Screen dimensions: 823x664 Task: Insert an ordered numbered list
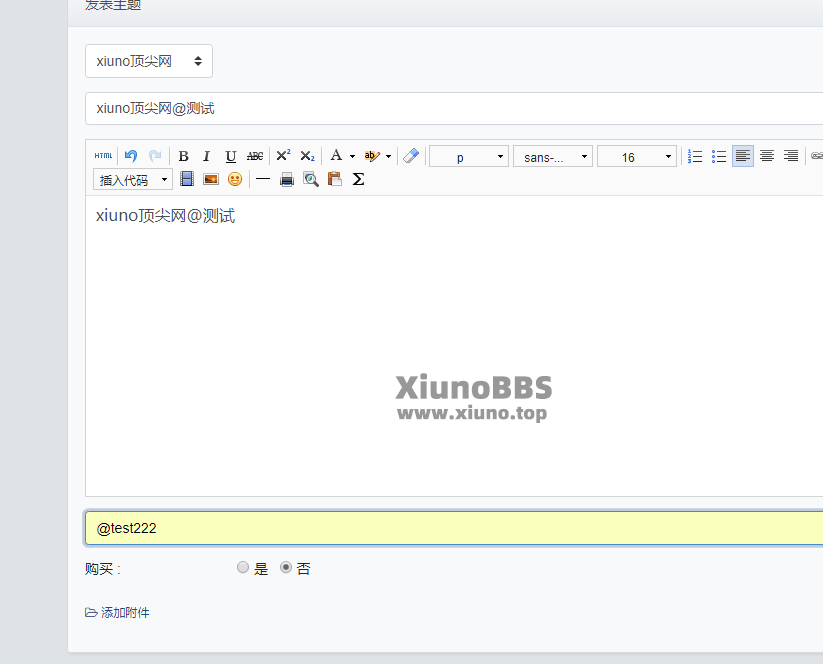(695, 156)
